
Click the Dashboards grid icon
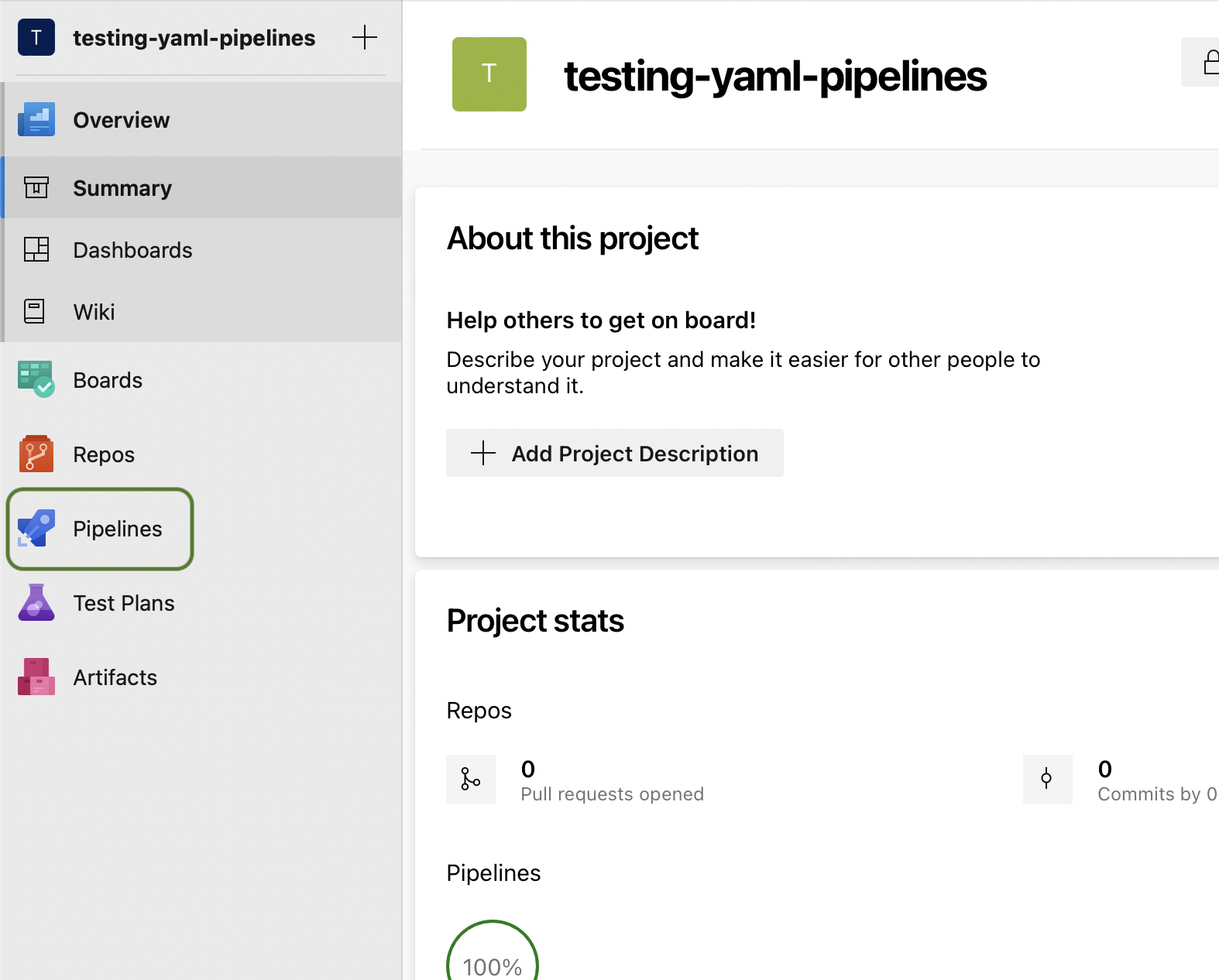click(36, 249)
